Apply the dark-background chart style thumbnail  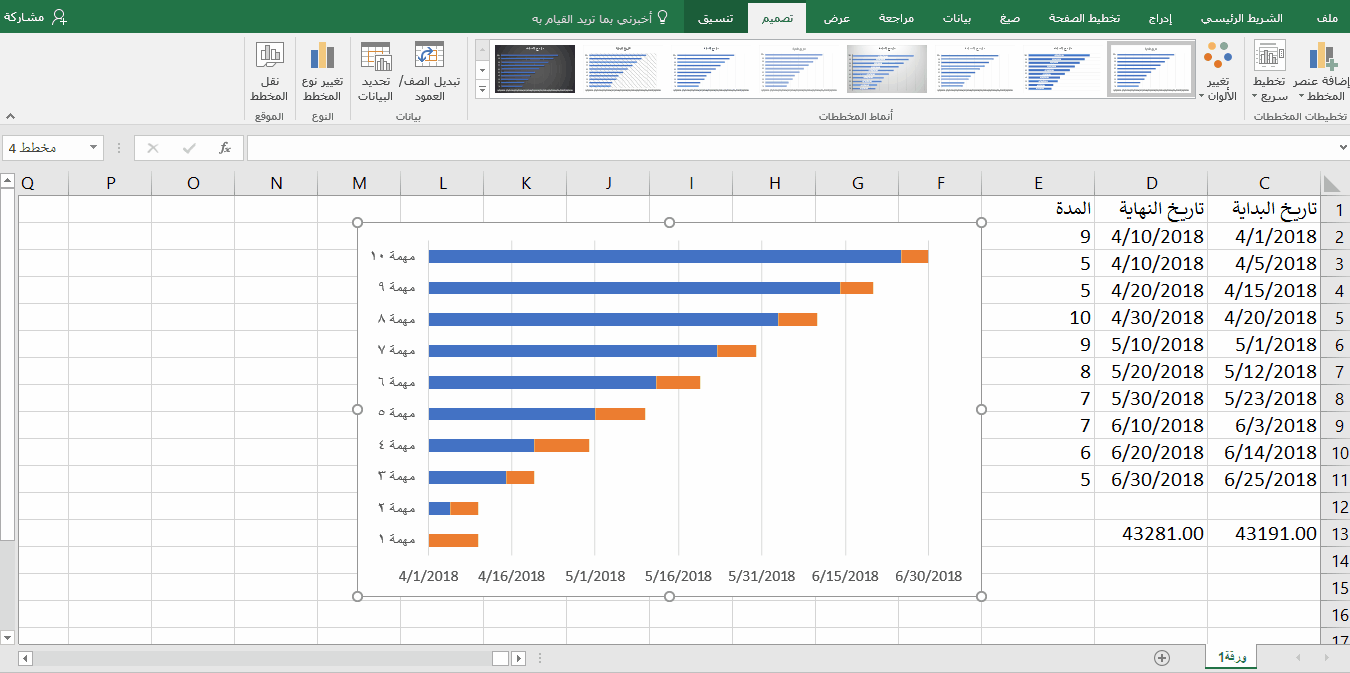pos(535,69)
